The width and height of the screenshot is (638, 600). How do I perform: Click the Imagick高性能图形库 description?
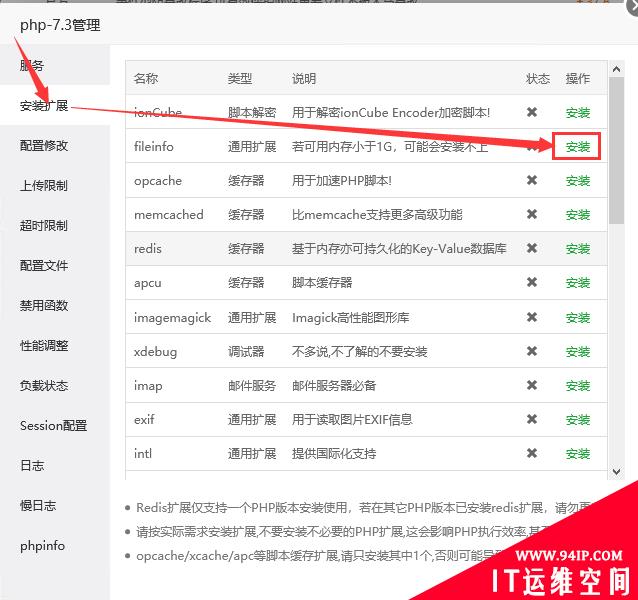point(351,318)
